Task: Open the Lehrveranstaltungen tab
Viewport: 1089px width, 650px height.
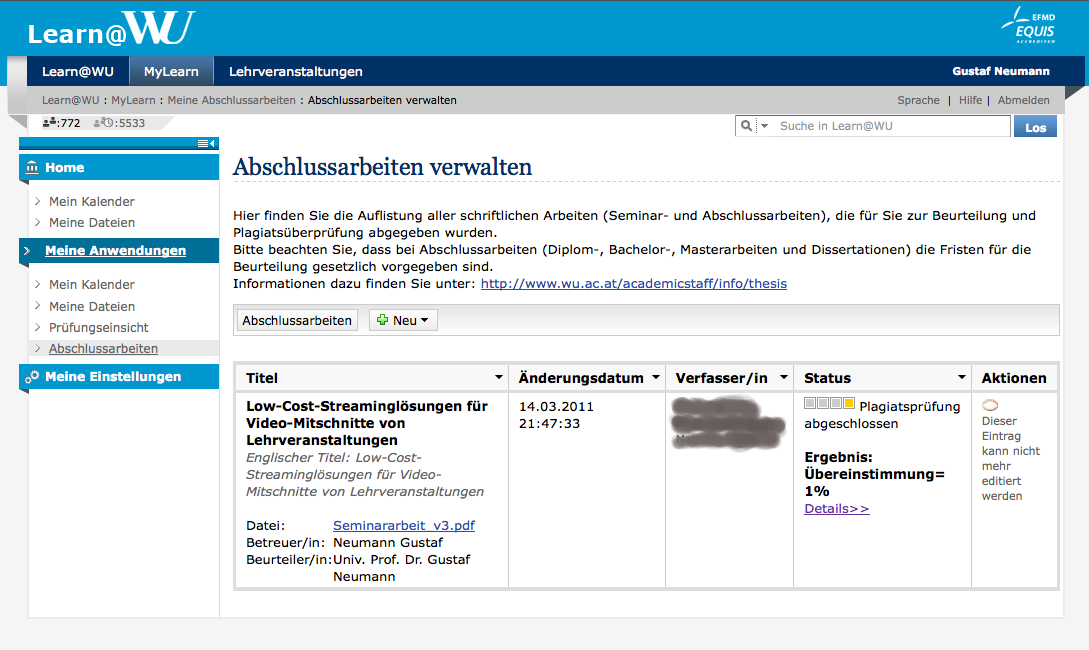Action: (x=296, y=72)
